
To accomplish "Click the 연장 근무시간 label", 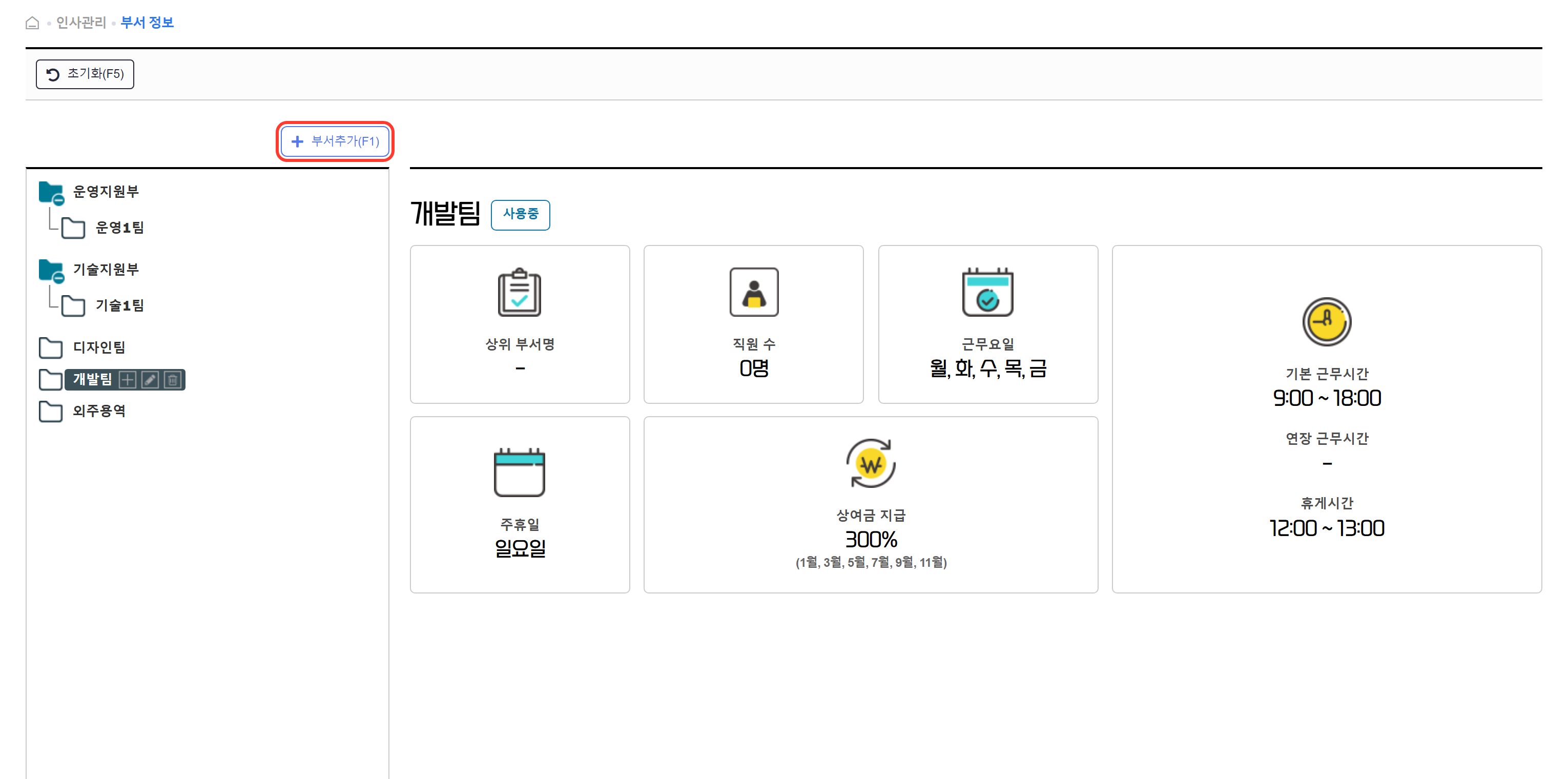I will coord(1327,439).
